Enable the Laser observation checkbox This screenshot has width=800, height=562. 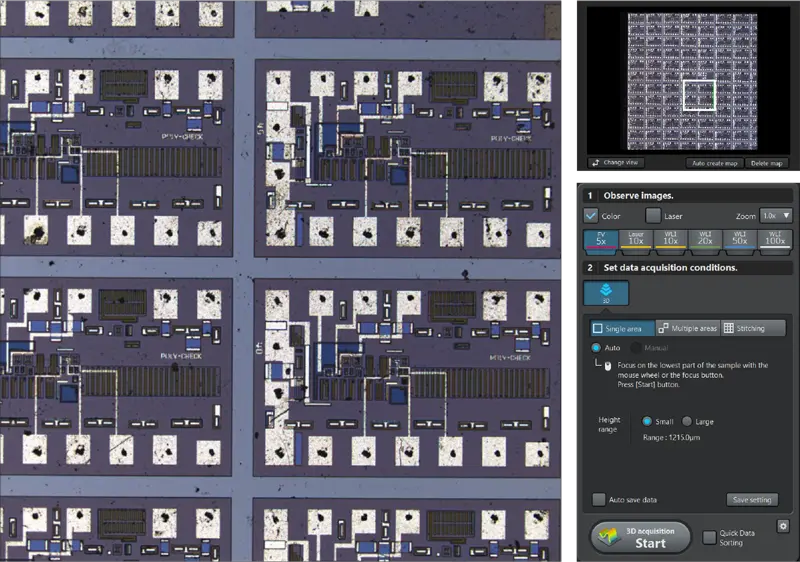pos(653,215)
